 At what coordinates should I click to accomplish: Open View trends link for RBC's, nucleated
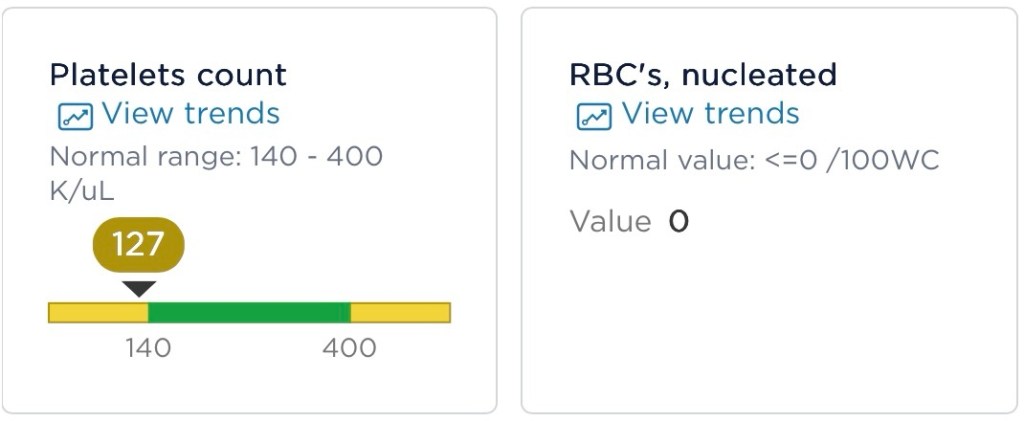click(x=710, y=114)
